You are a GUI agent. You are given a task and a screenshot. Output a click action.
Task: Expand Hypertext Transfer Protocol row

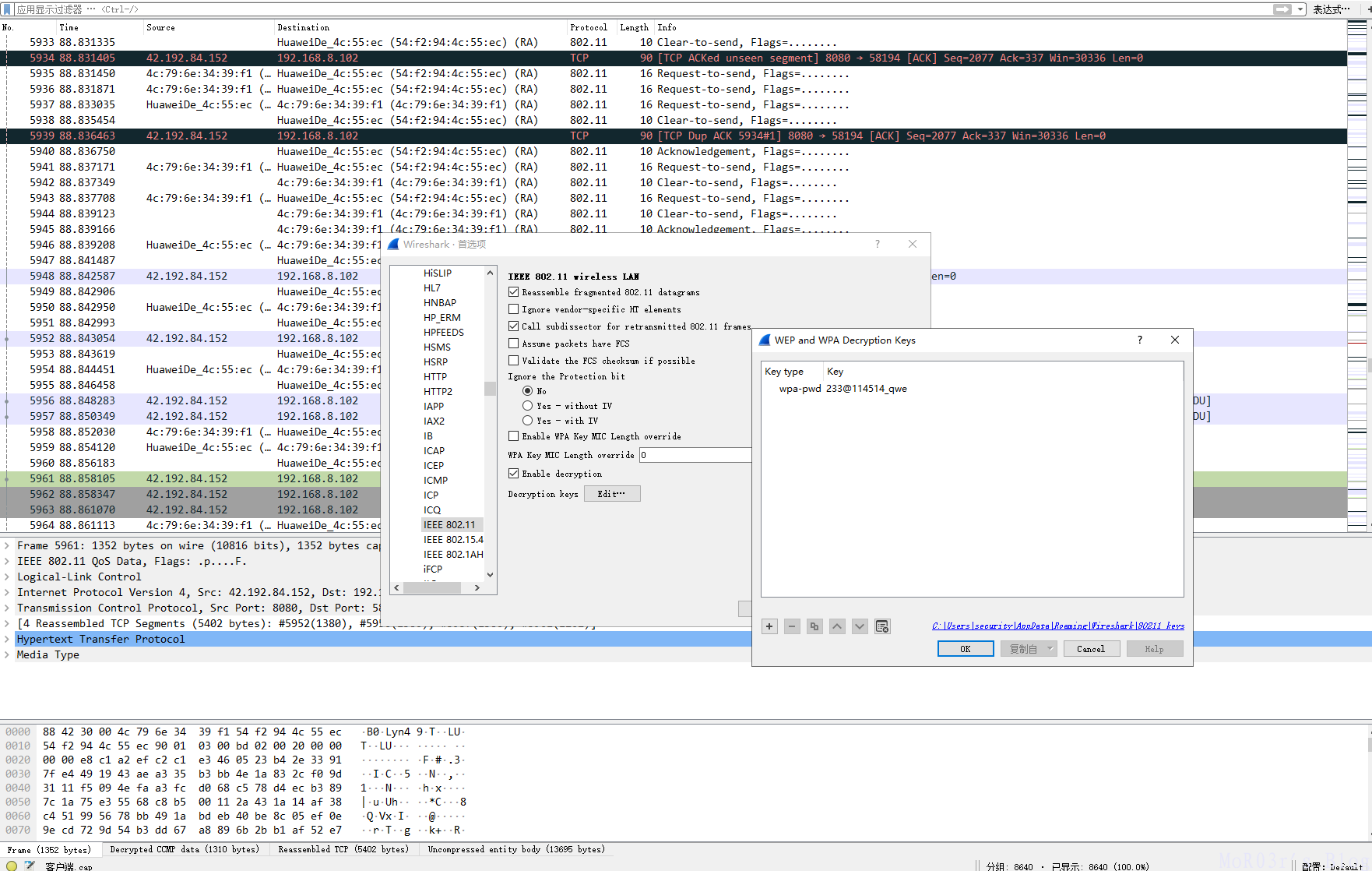(7, 640)
